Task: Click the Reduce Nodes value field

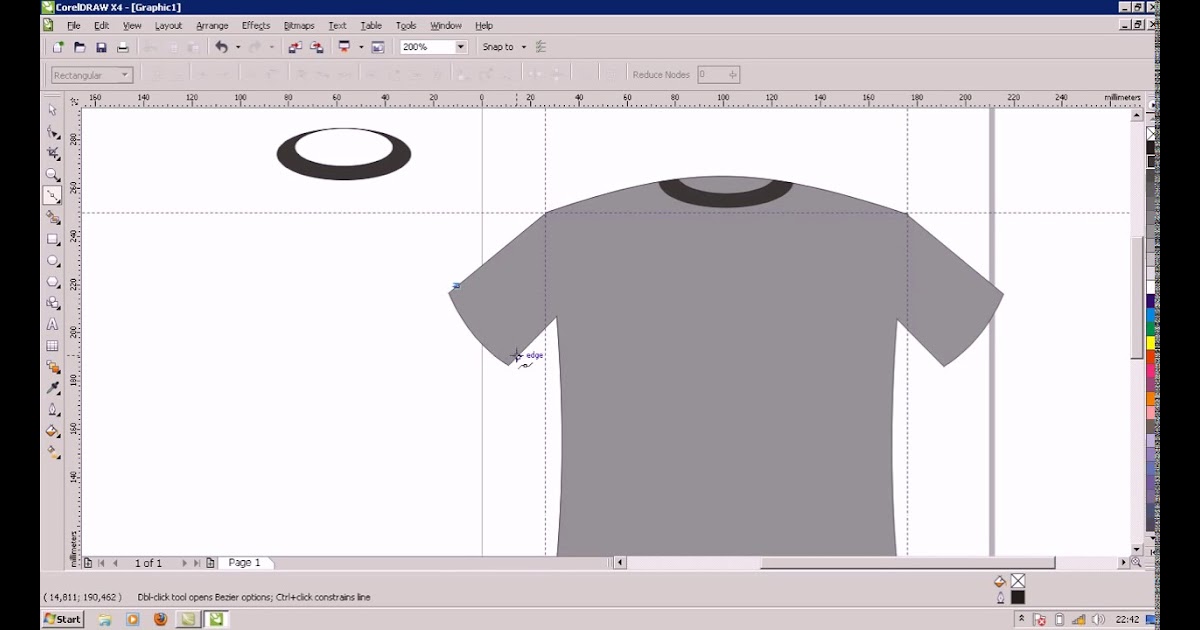Action: pyautogui.click(x=718, y=75)
